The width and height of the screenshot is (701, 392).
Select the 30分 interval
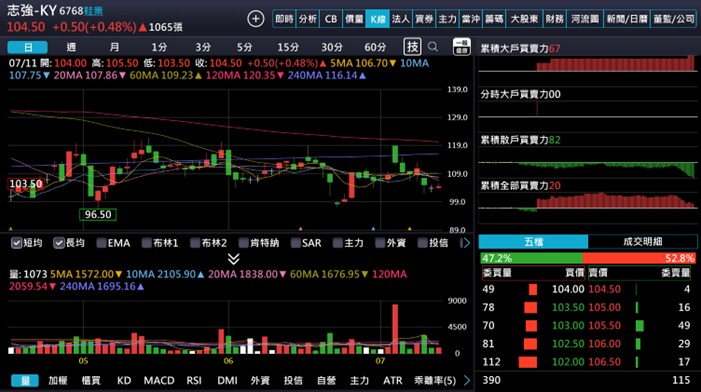332,47
